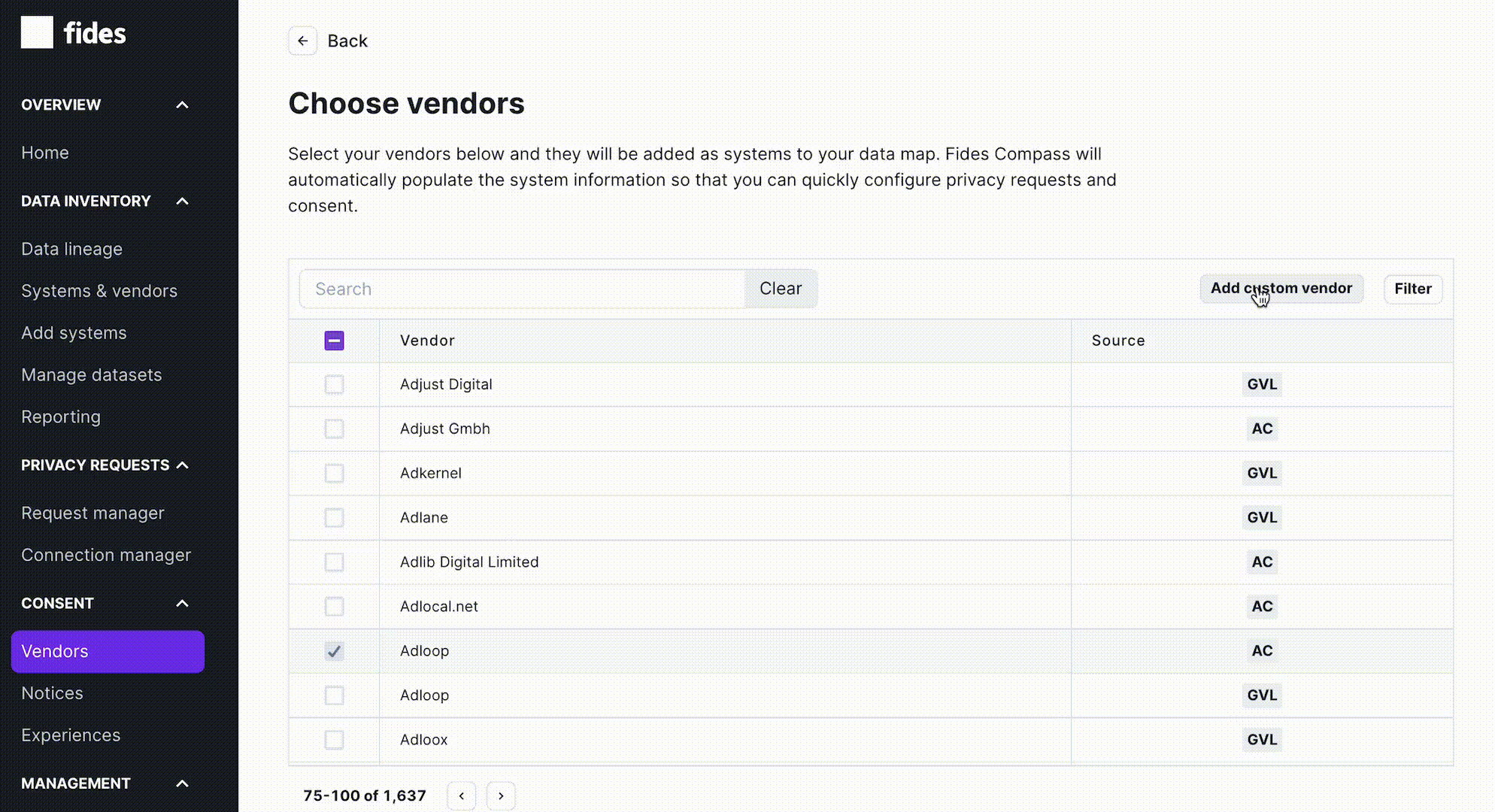Click the Adloox vendor name
The height and width of the screenshot is (812, 1495).
click(x=424, y=739)
